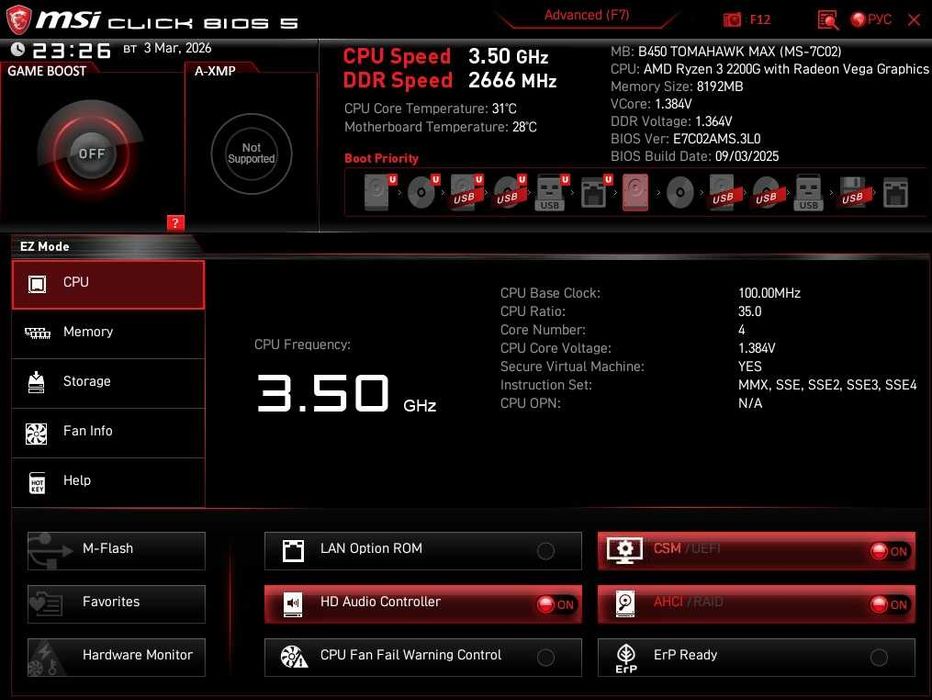Click the CPU Base Clock 100.00MHz value
The image size is (932, 700).
(x=769, y=293)
